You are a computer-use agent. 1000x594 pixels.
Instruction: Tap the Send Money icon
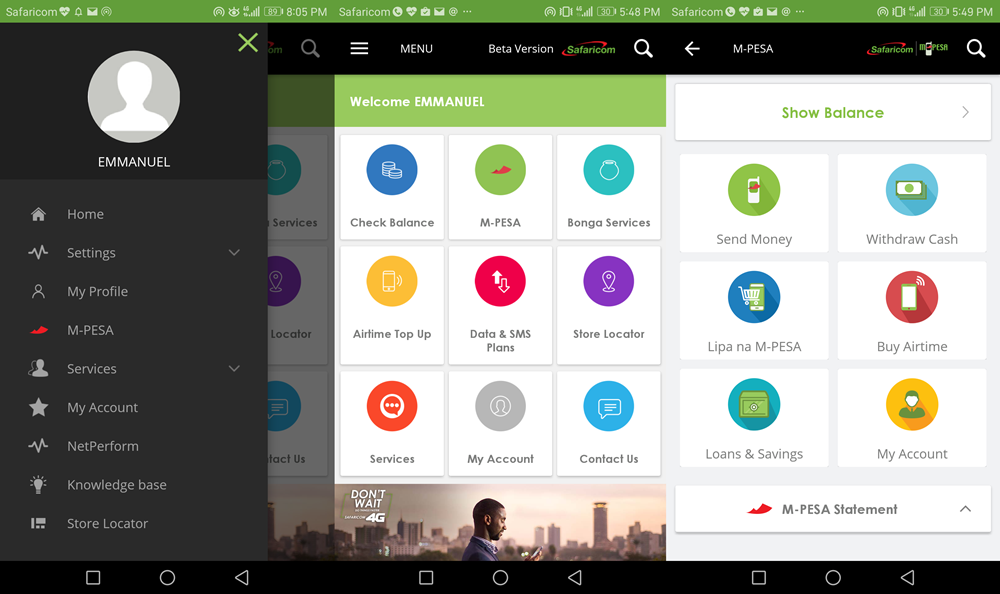point(754,190)
